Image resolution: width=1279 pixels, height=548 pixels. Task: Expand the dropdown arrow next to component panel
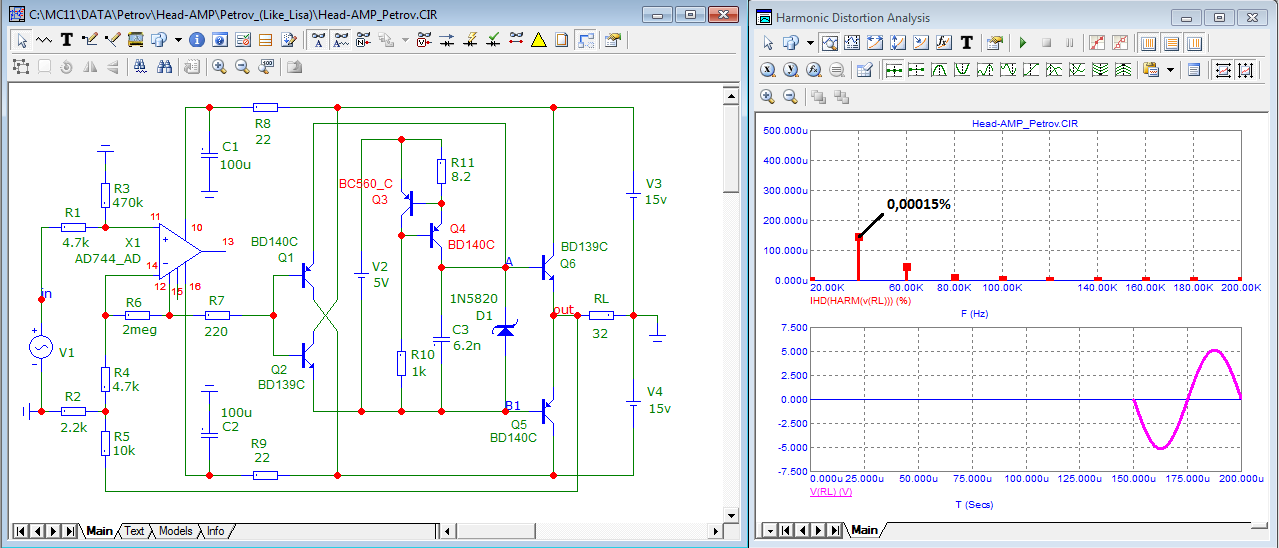point(178,40)
